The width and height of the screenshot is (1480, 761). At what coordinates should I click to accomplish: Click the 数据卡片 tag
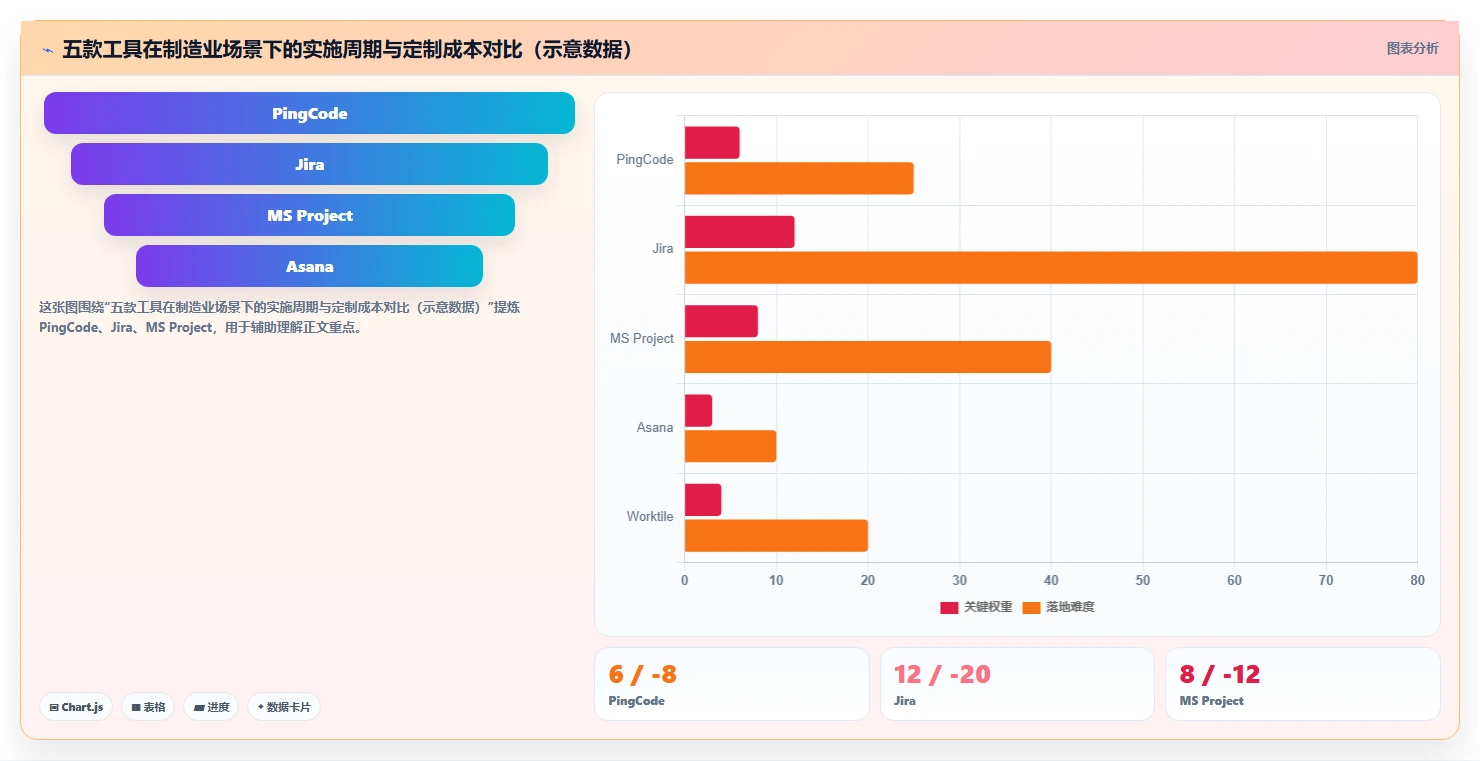[284, 707]
